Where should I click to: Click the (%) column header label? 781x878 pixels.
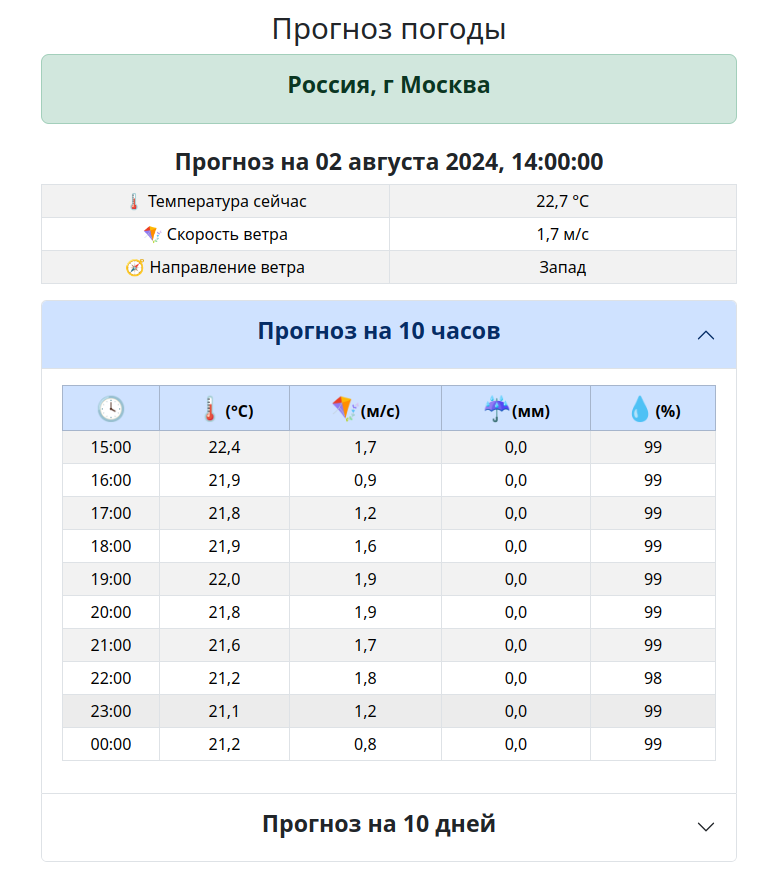[668, 412]
